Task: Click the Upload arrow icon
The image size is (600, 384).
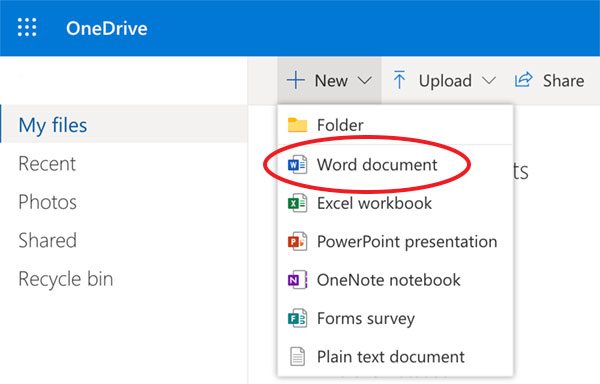Action: point(399,80)
